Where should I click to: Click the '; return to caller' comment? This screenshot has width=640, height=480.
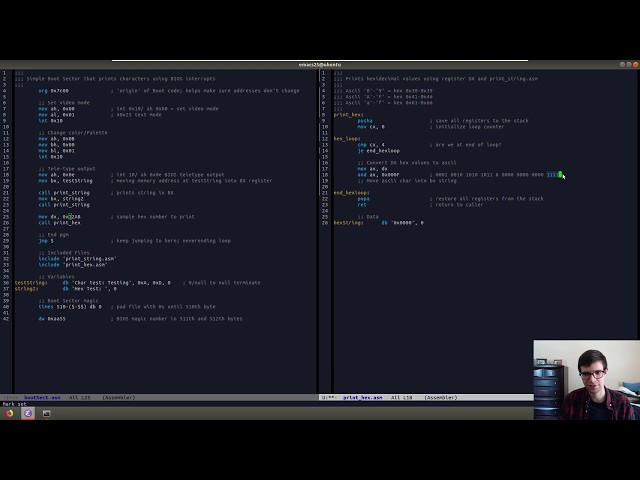click(x=456, y=204)
